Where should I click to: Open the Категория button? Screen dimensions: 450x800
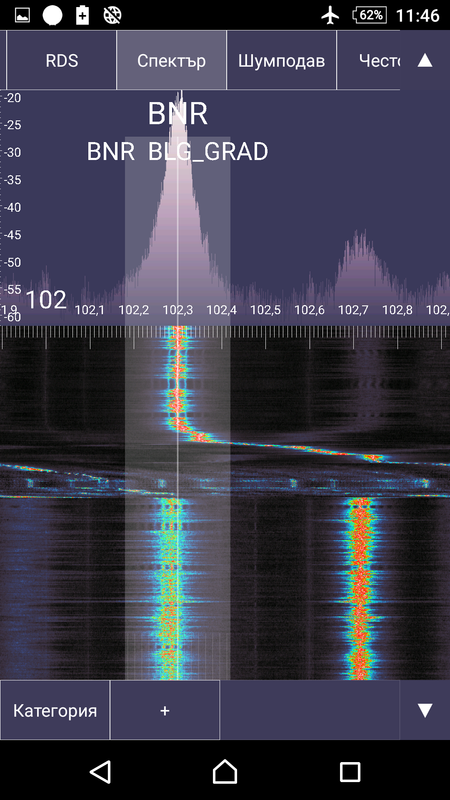pos(55,710)
